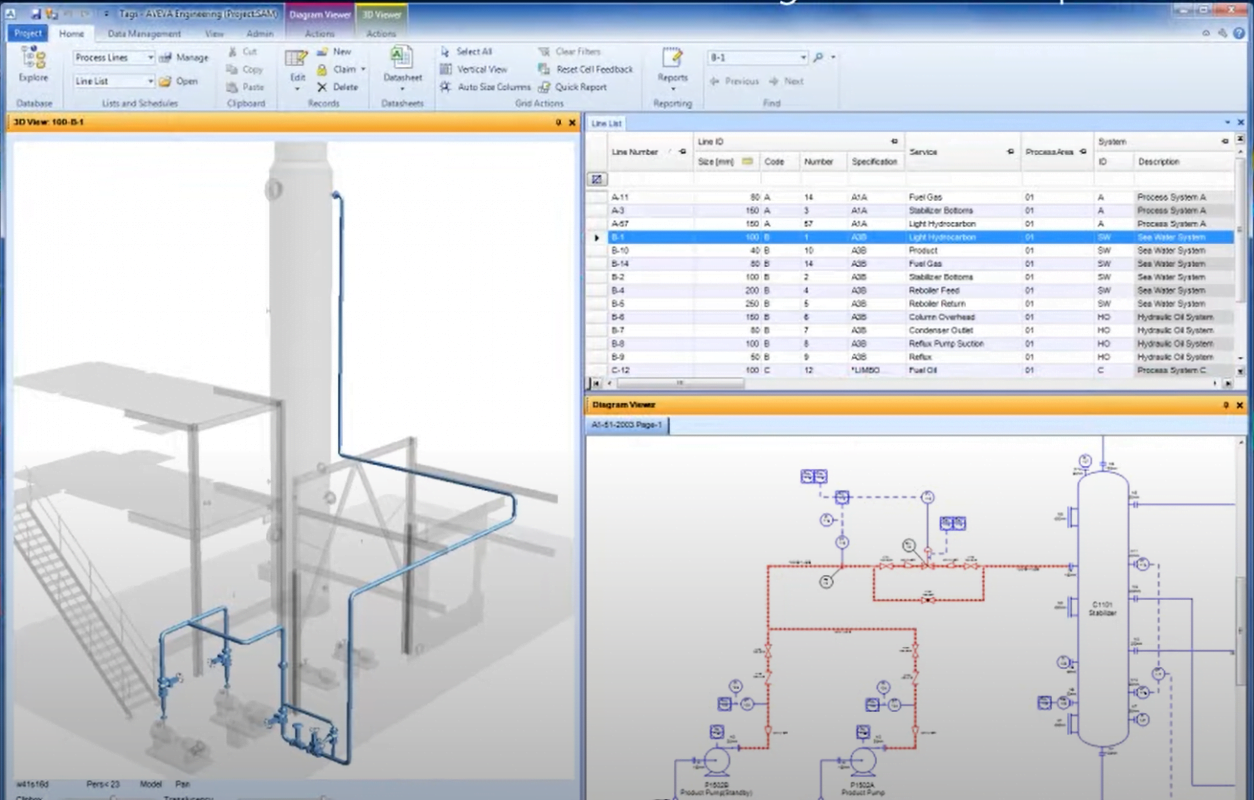The height and width of the screenshot is (800, 1254).
Task: Toggle pin on Diagram Viewer panel
Action: click(x=1226, y=405)
